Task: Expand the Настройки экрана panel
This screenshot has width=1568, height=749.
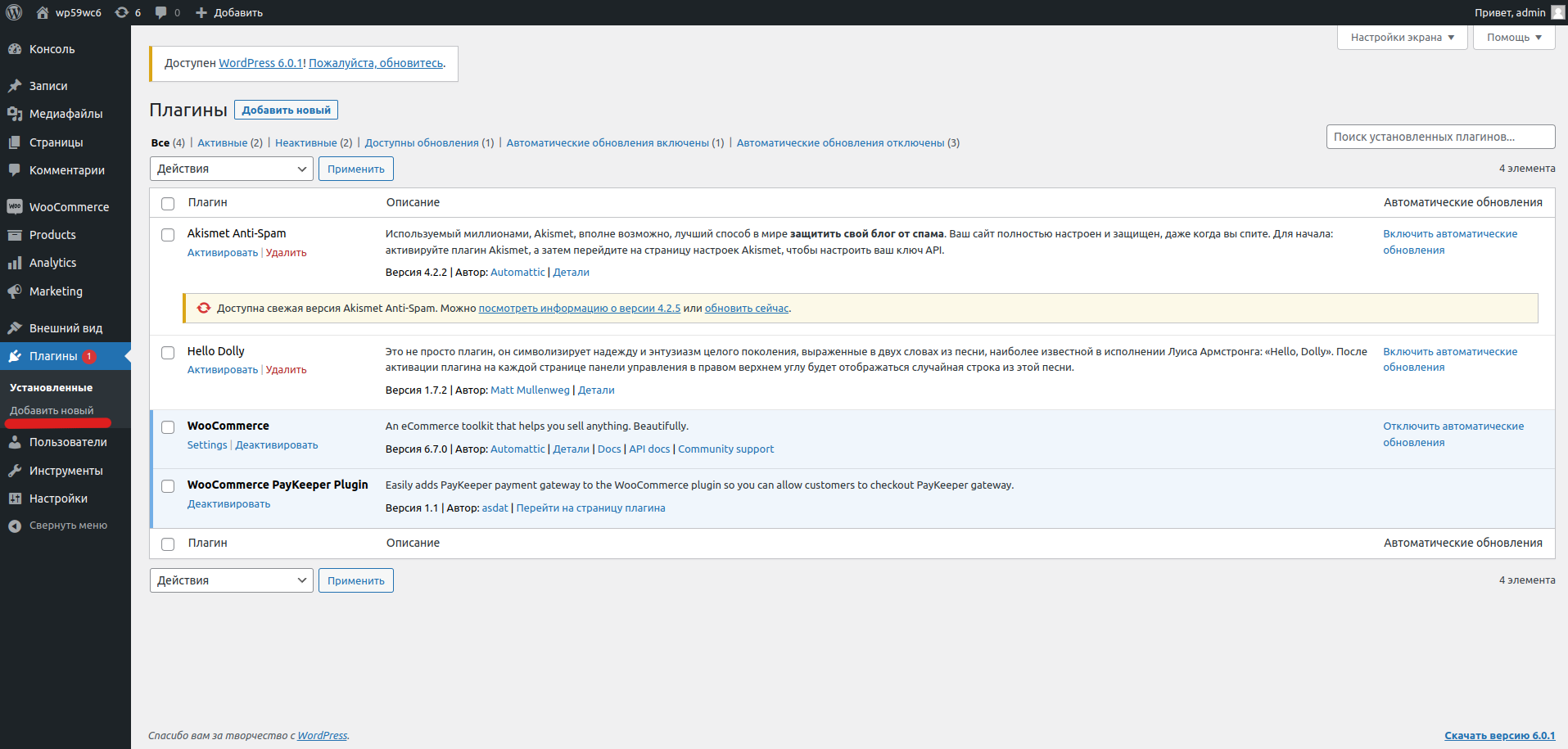Action: tap(1402, 38)
